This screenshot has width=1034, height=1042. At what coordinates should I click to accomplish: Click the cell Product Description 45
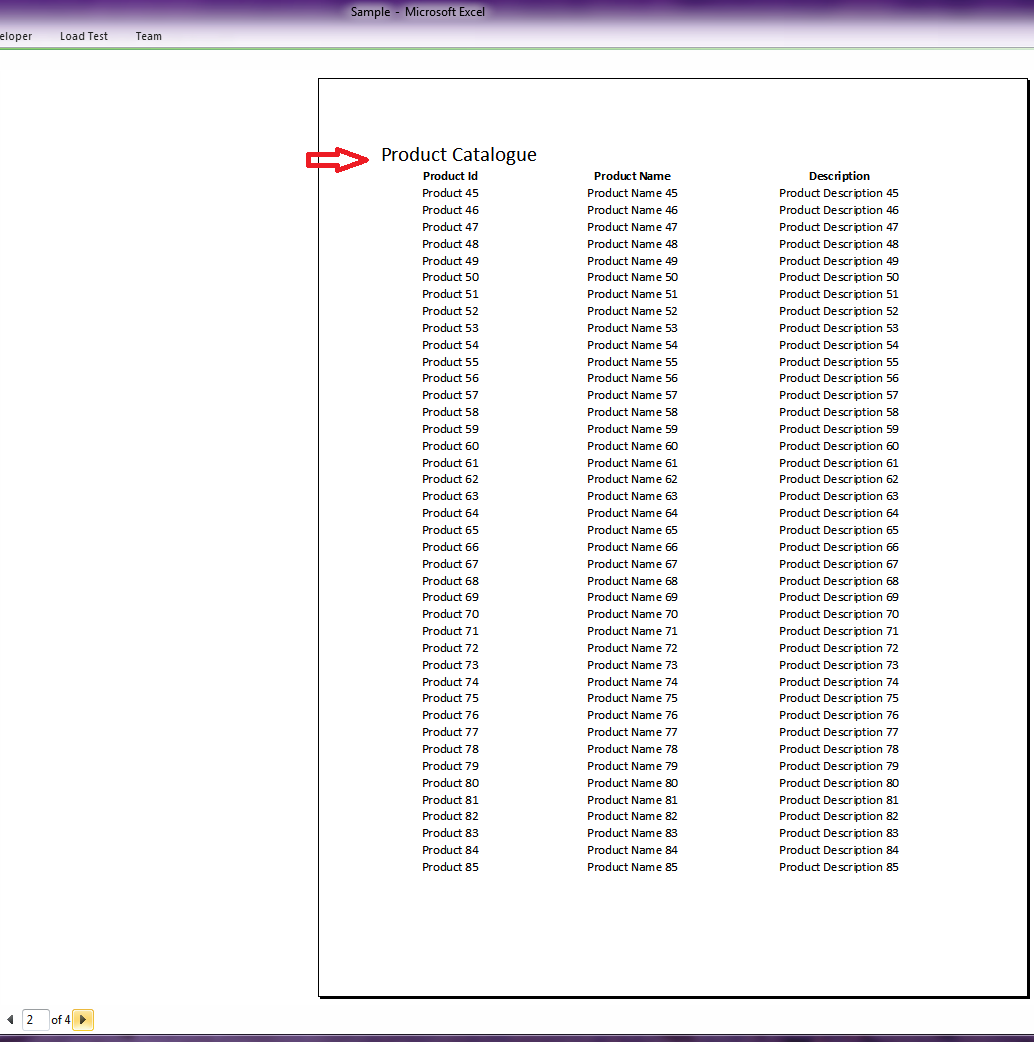point(839,193)
